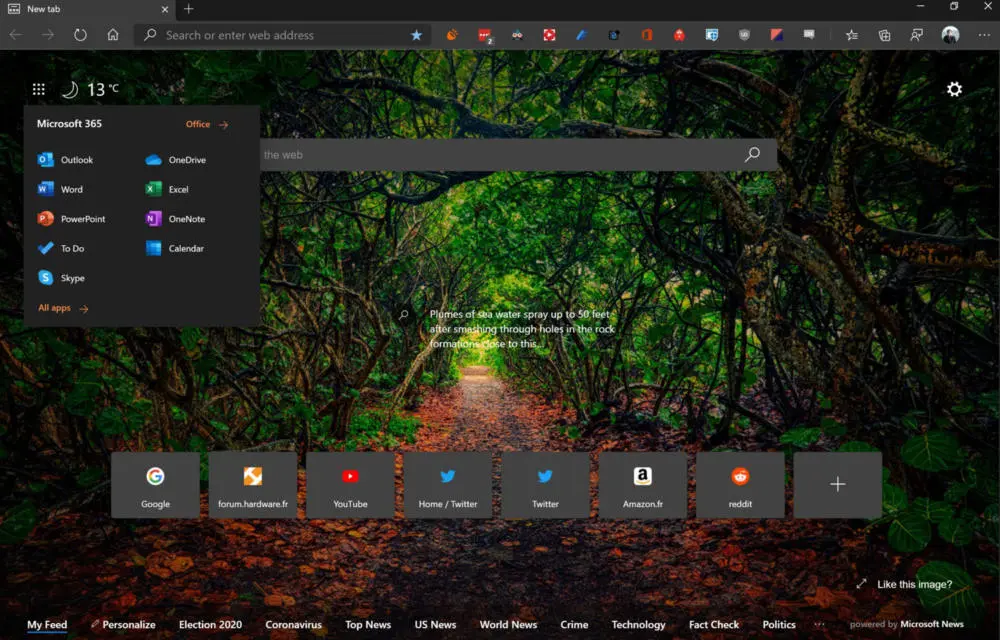Toggle the favorite star in the address bar

click(x=416, y=35)
